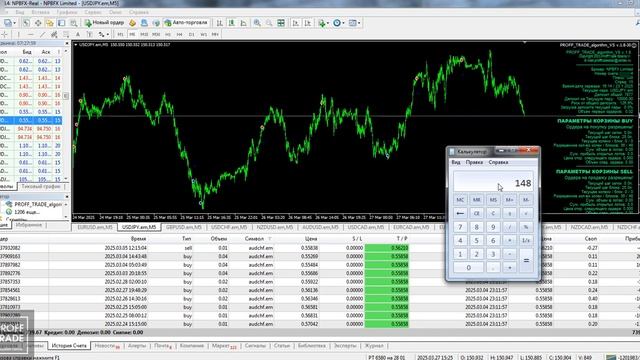The height and width of the screenshot is (360, 640).
Task: Open calculator Справка menu
Action: point(498,162)
